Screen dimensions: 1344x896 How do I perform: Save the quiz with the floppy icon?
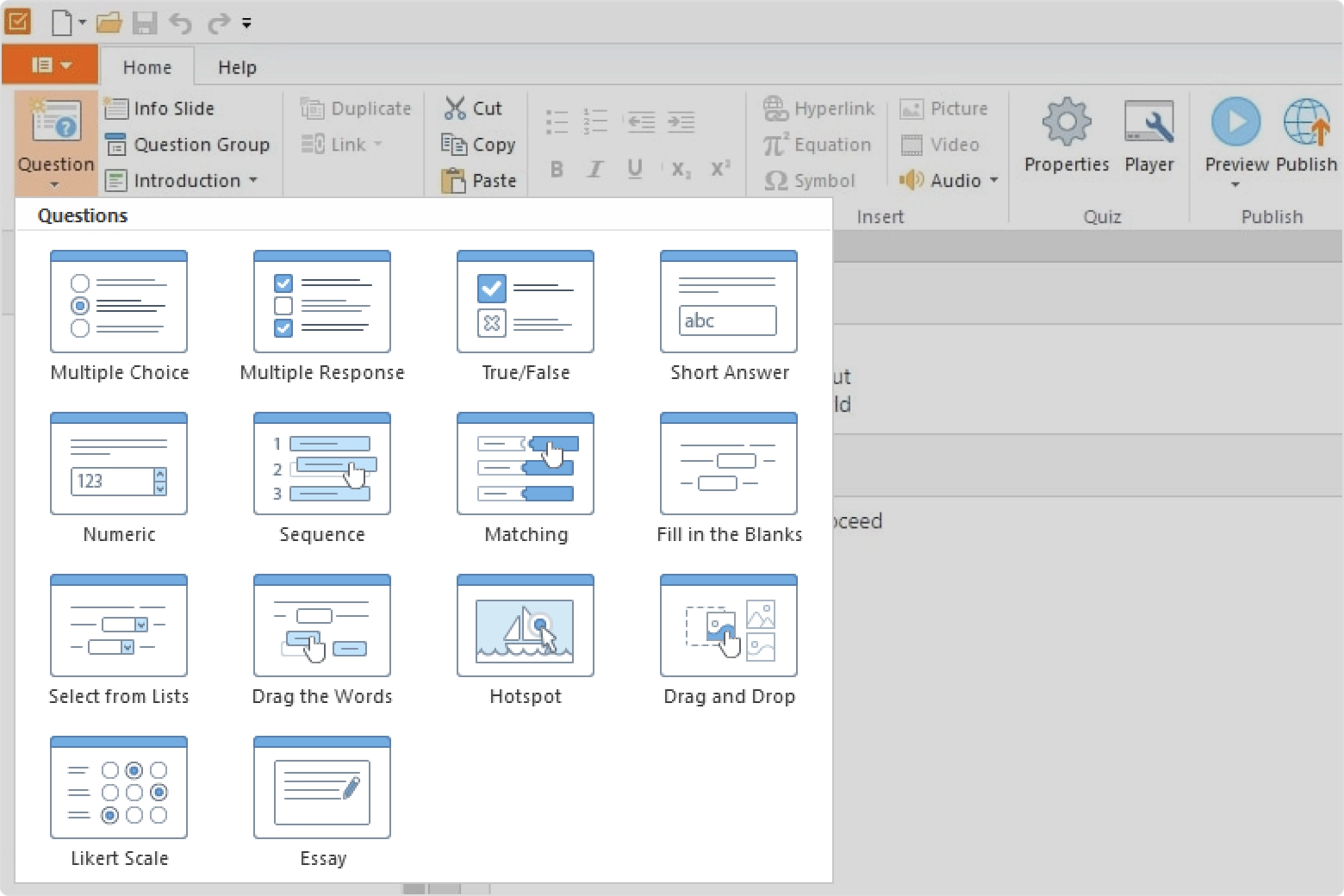click(x=144, y=23)
